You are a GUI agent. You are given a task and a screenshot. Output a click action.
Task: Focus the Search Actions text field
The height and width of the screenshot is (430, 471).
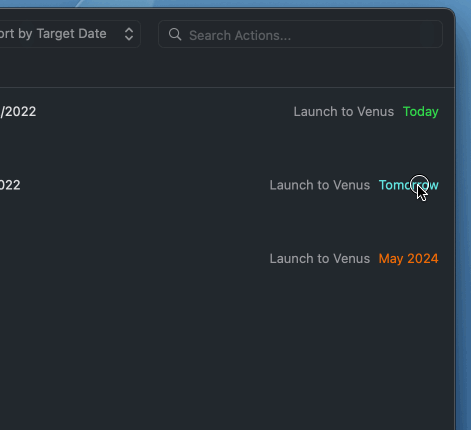pyautogui.click(x=300, y=34)
